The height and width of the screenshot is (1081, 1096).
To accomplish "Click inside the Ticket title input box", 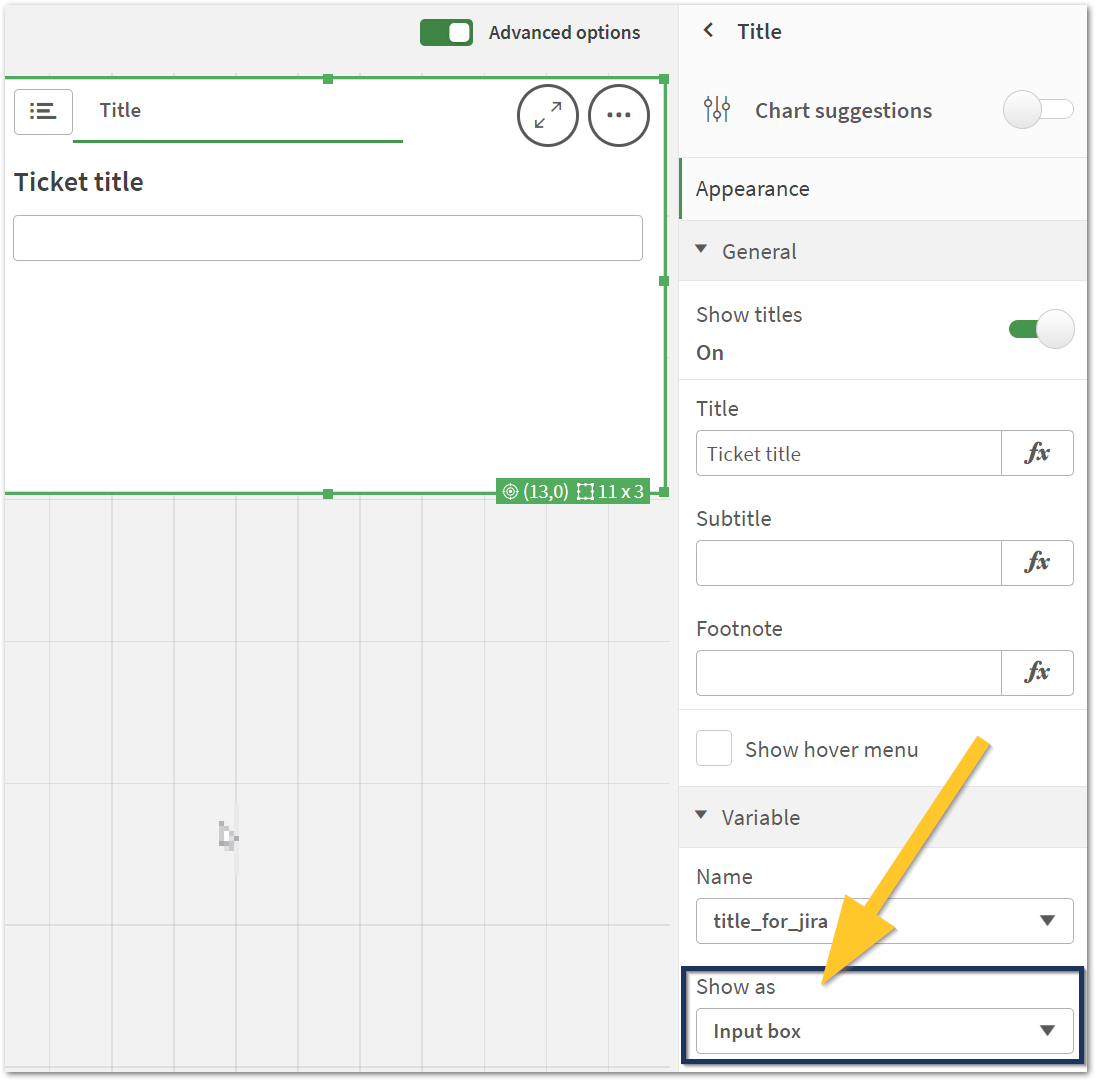I will tap(327, 237).
